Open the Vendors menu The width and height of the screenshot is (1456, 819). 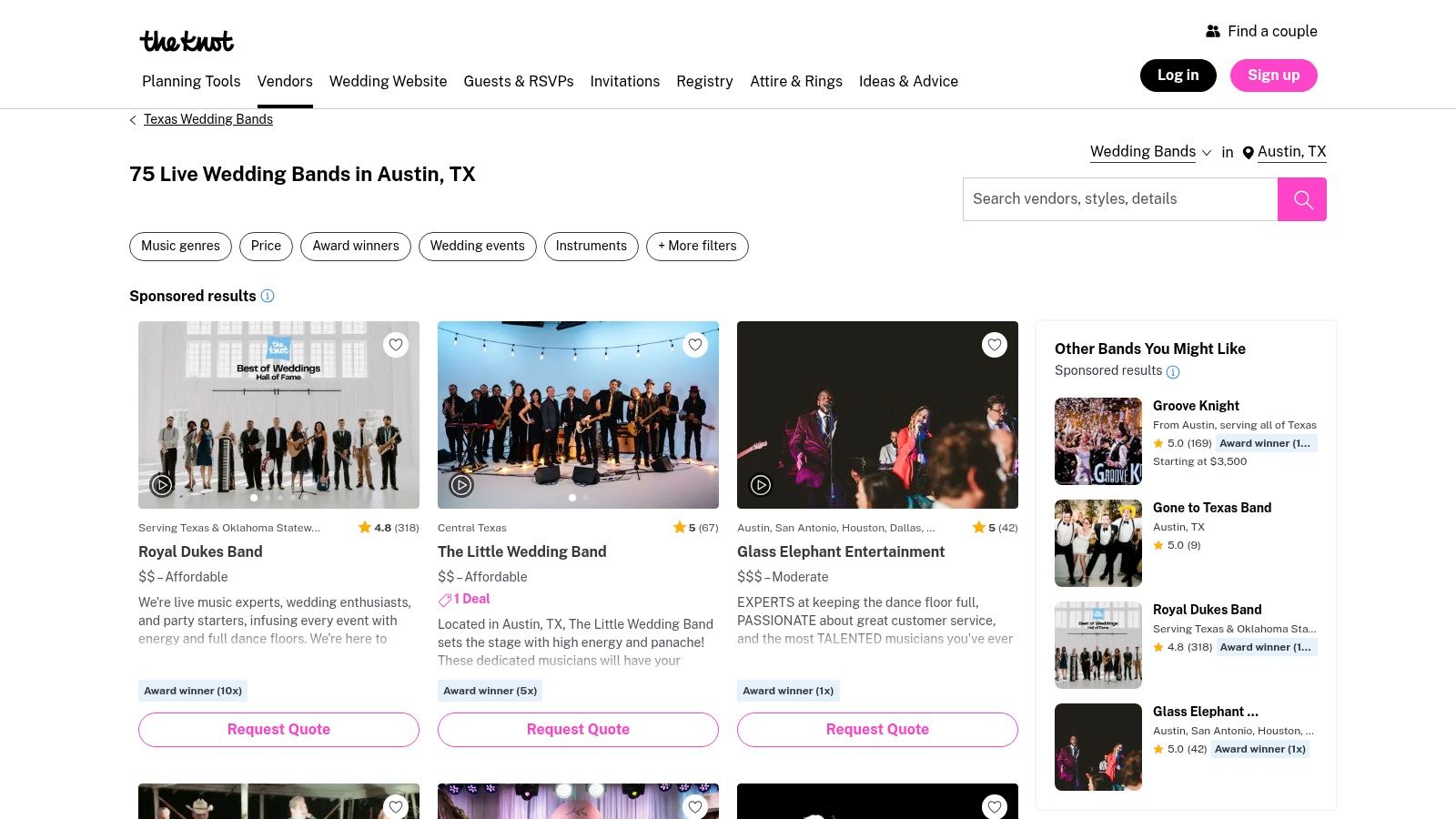(x=285, y=81)
